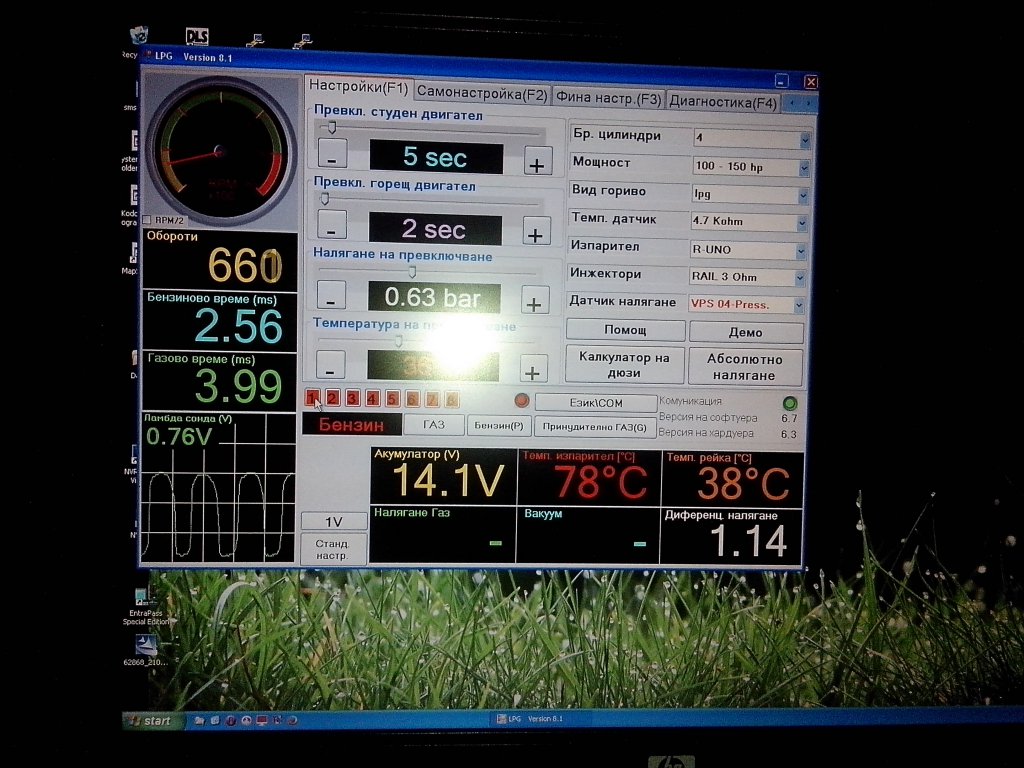Screen dimensions: 1024x768
Task: Decrease switching pressure with minus button
Action: [x=332, y=297]
